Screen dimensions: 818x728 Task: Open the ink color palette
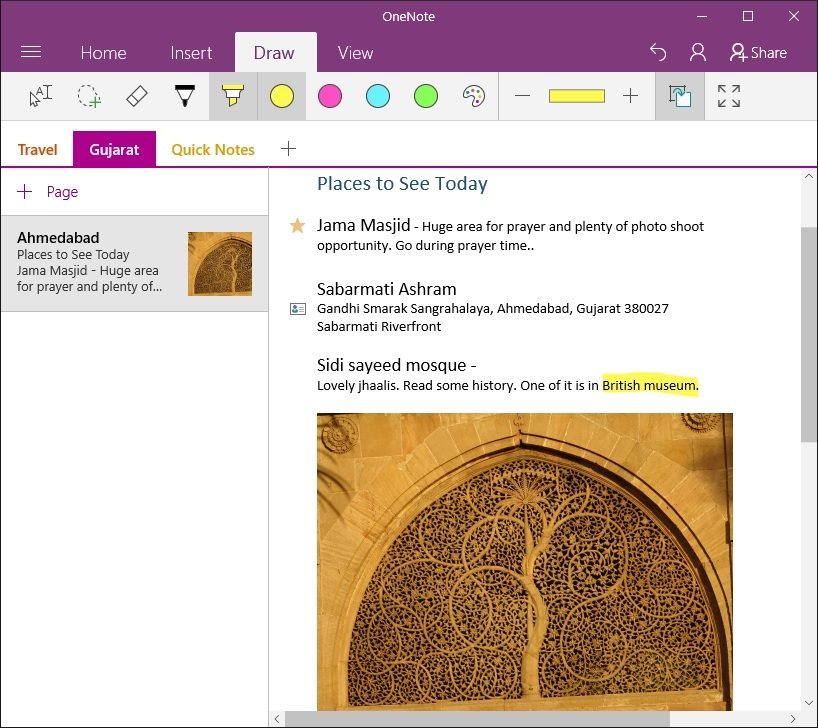[473, 96]
